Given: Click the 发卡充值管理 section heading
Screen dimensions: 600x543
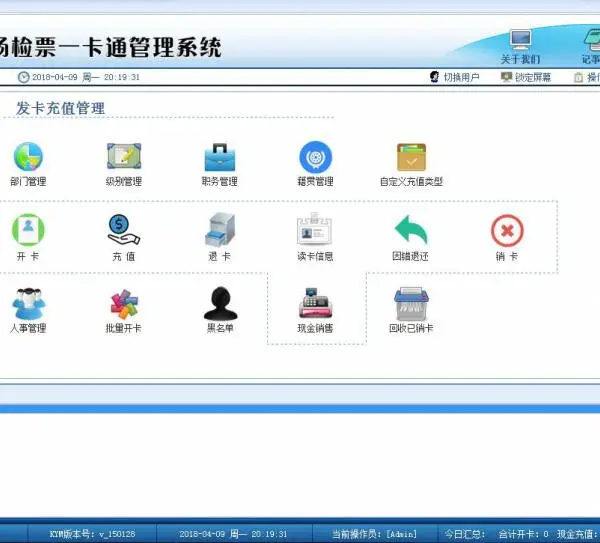Looking at the screenshot, I should pos(60,108).
